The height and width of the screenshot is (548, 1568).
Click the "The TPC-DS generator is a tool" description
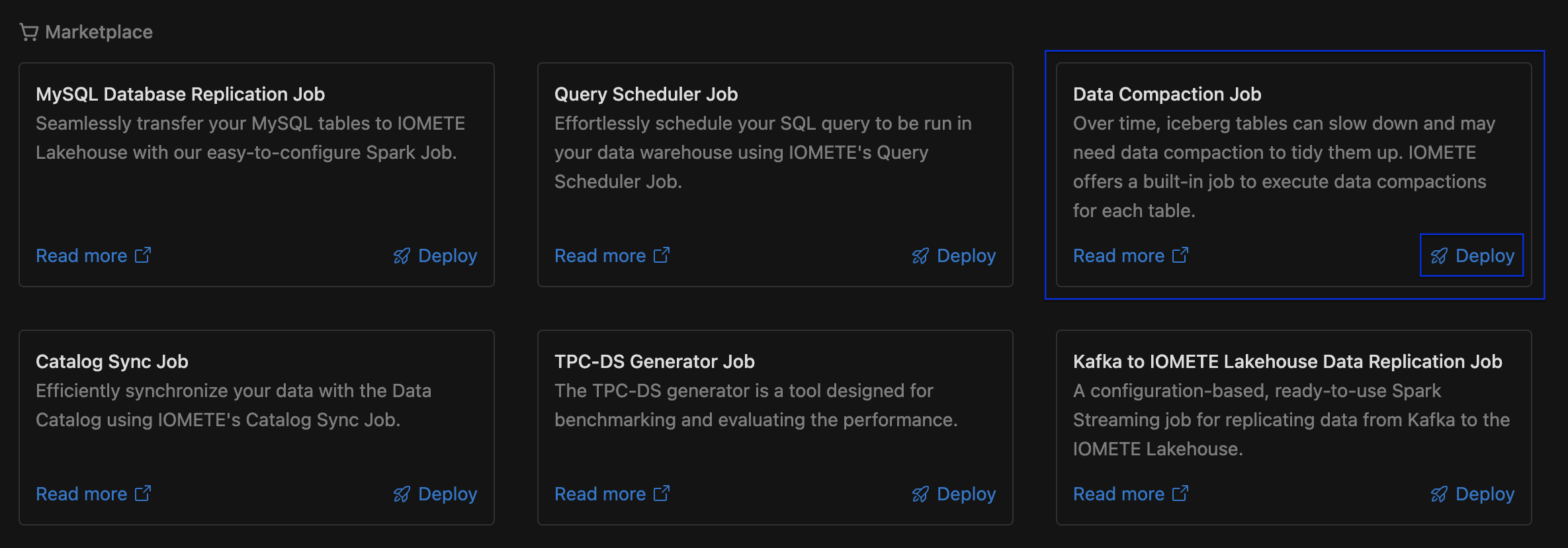click(x=756, y=405)
